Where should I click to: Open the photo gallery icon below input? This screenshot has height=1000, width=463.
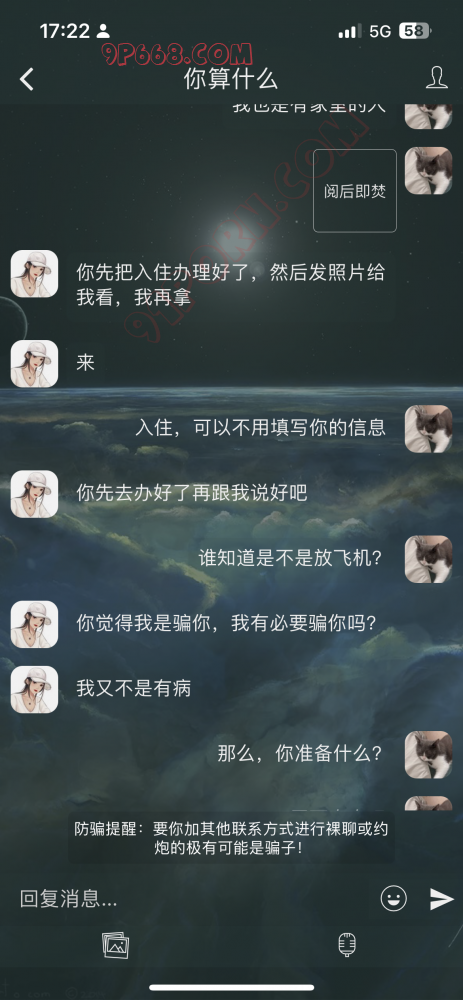[x=115, y=945]
